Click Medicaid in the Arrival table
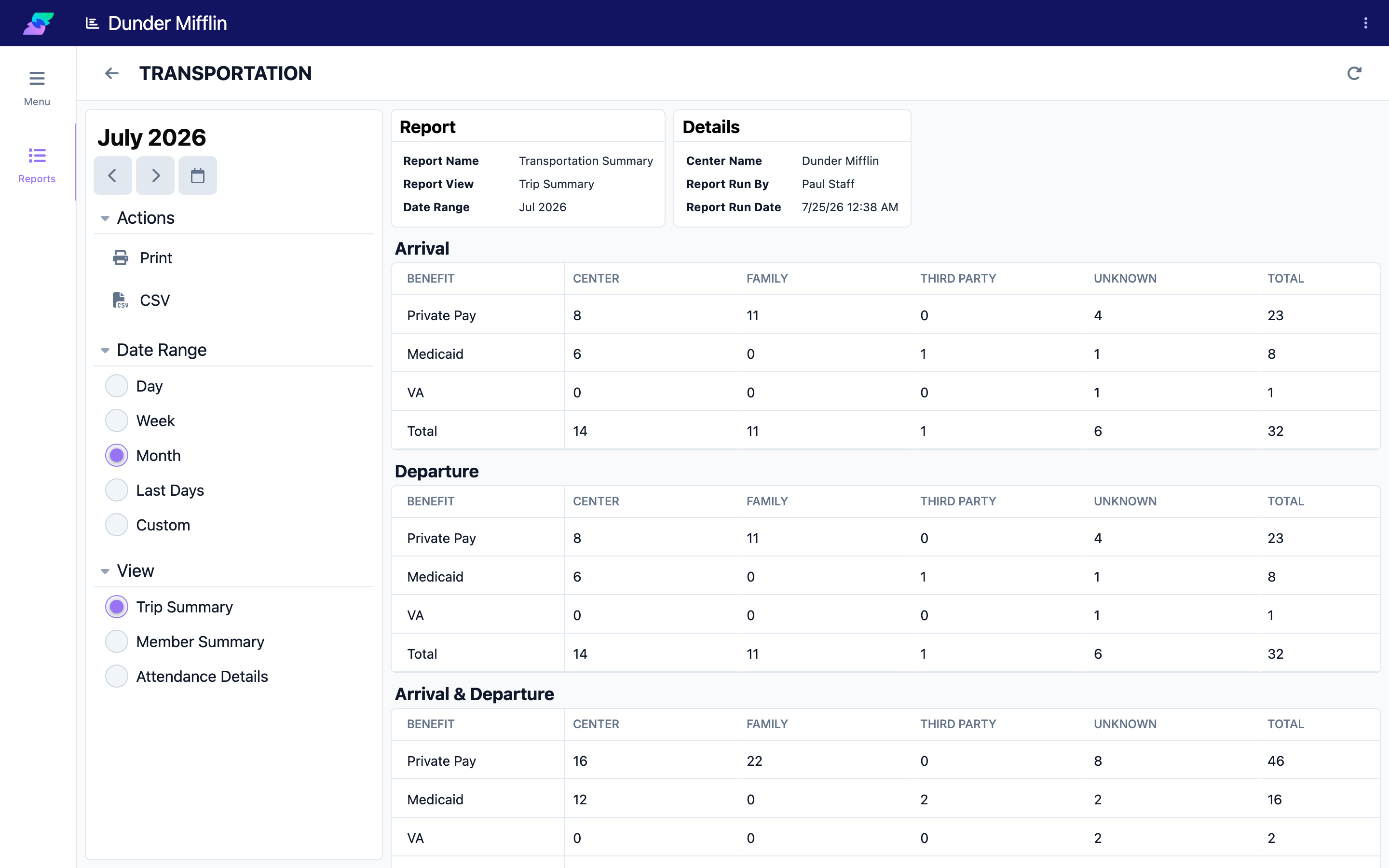Image resolution: width=1389 pixels, height=868 pixels. click(x=435, y=353)
